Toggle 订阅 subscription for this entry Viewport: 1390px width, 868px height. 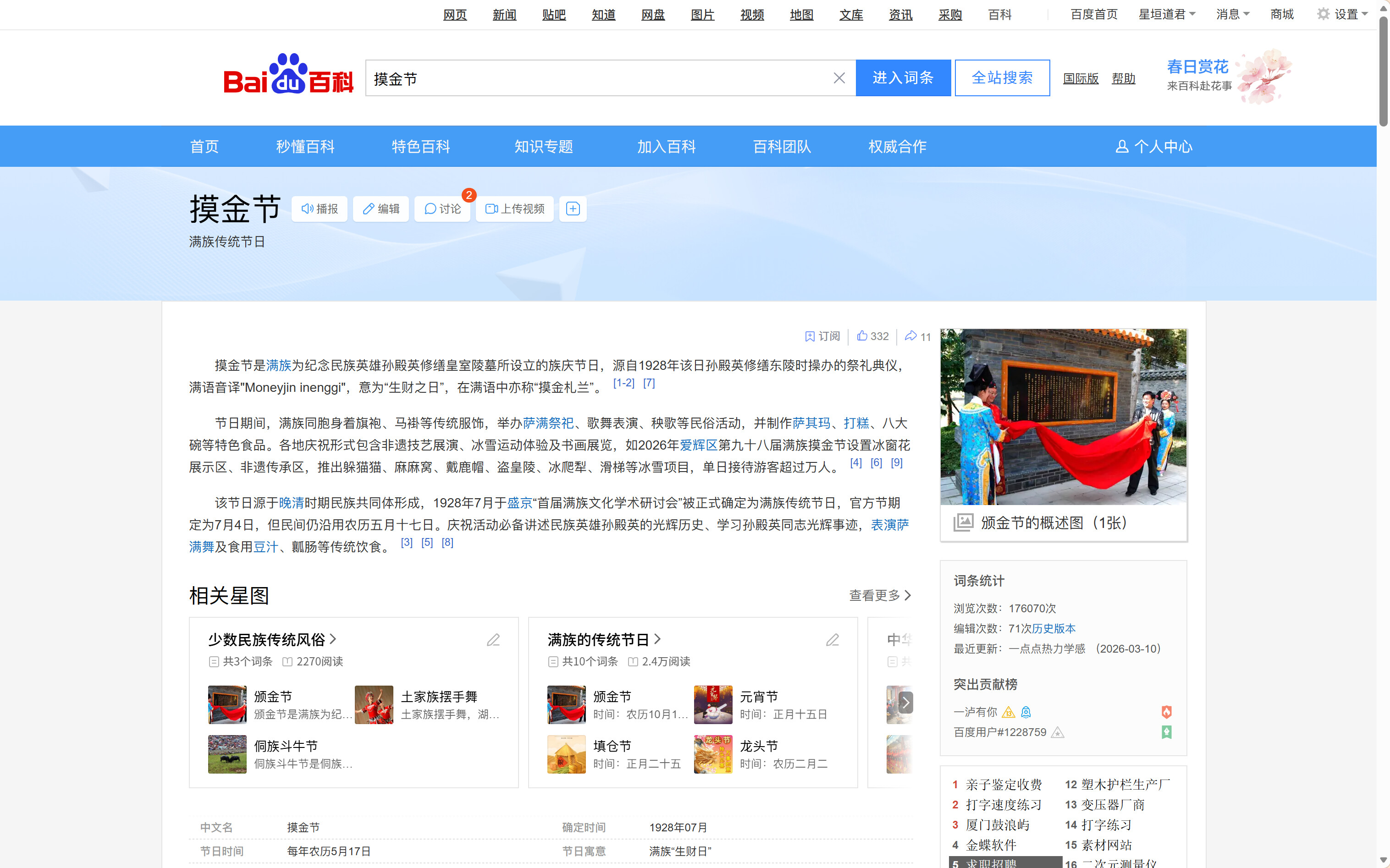pyautogui.click(x=822, y=336)
